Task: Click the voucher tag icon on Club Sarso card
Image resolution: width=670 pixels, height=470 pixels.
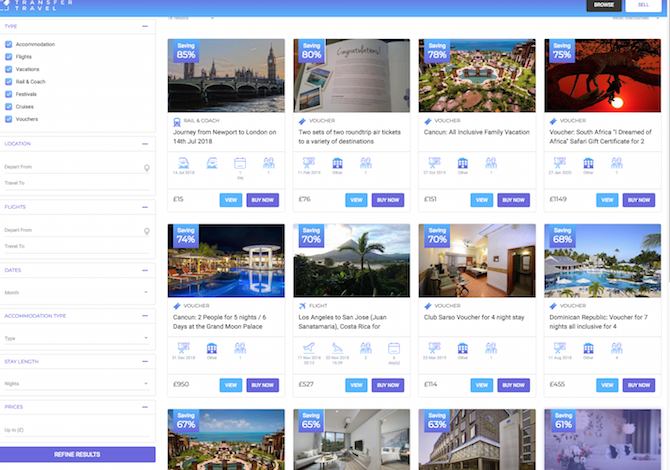Action: [x=428, y=306]
